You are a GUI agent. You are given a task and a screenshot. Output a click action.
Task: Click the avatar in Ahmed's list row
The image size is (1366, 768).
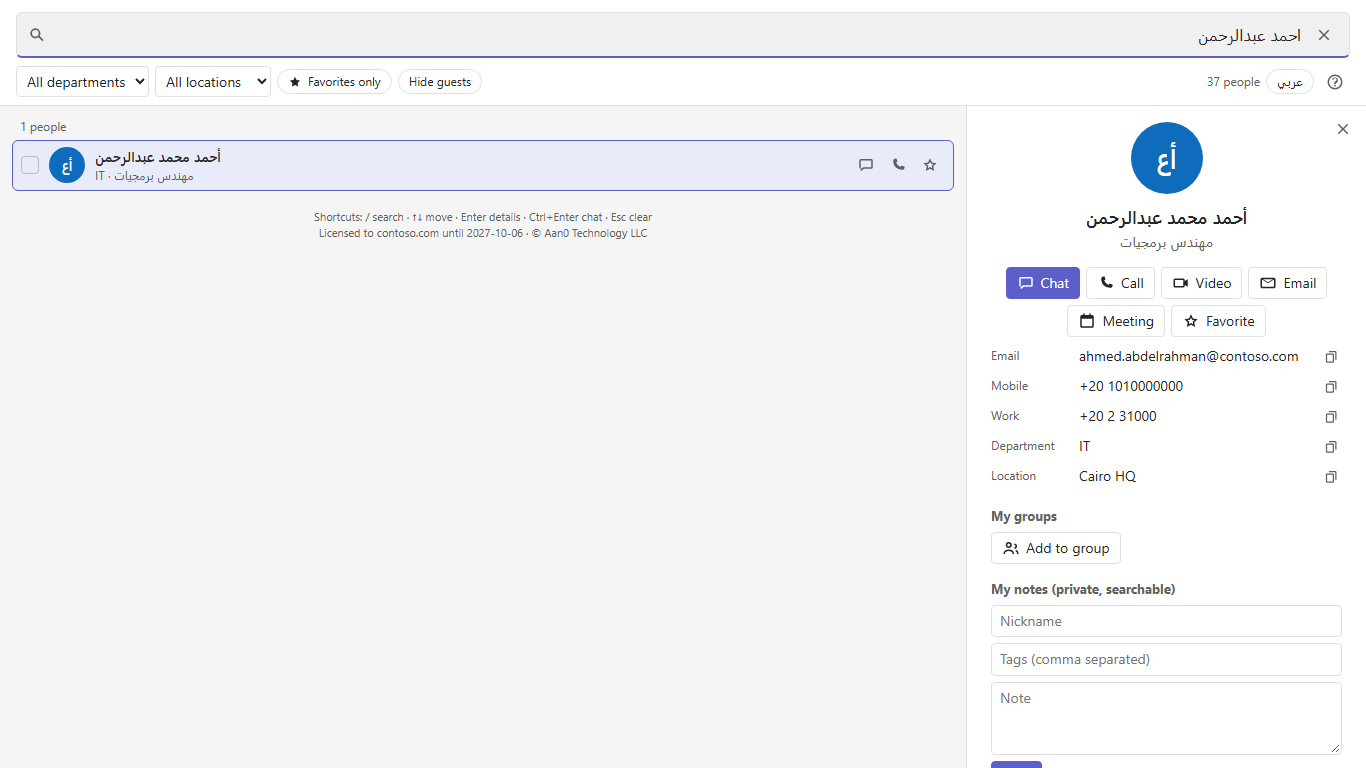coord(67,165)
